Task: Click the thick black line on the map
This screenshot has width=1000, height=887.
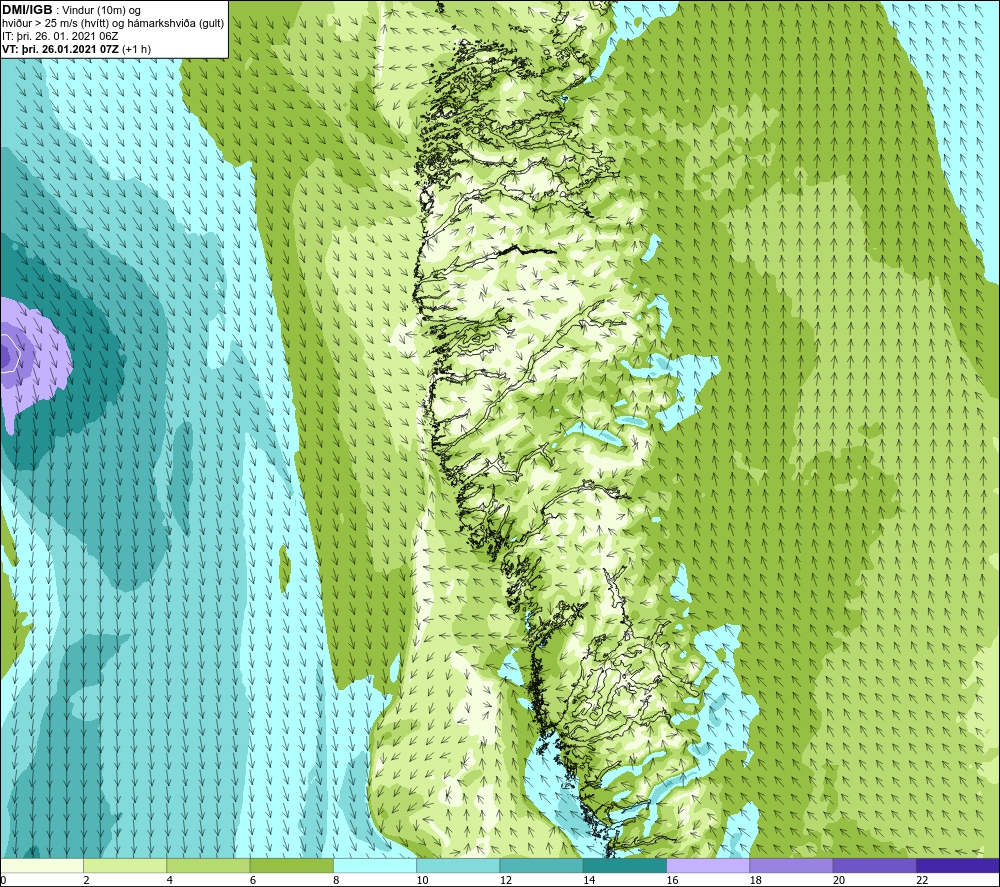Action: pos(527,250)
